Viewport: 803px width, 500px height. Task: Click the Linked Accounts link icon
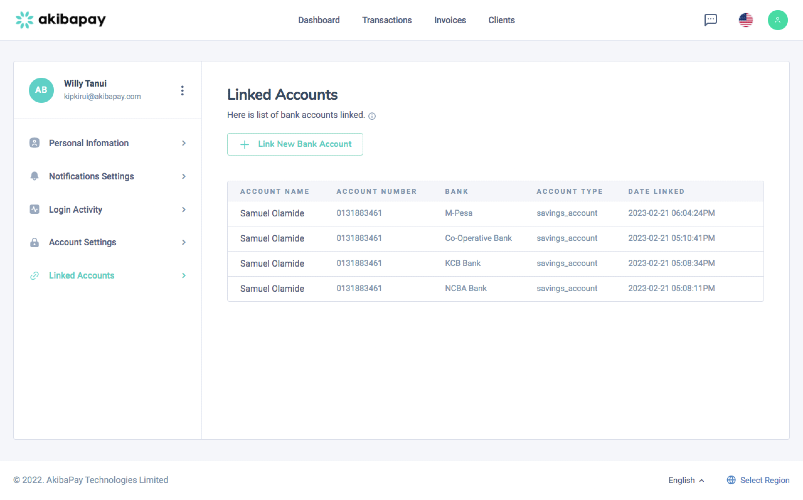(x=34, y=276)
